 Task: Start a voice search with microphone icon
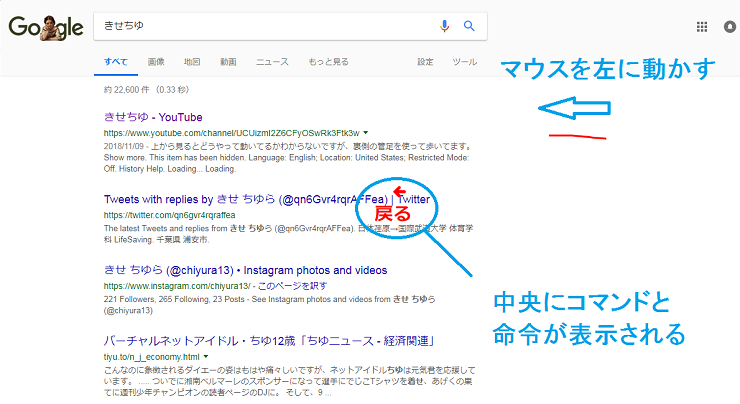click(444, 26)
